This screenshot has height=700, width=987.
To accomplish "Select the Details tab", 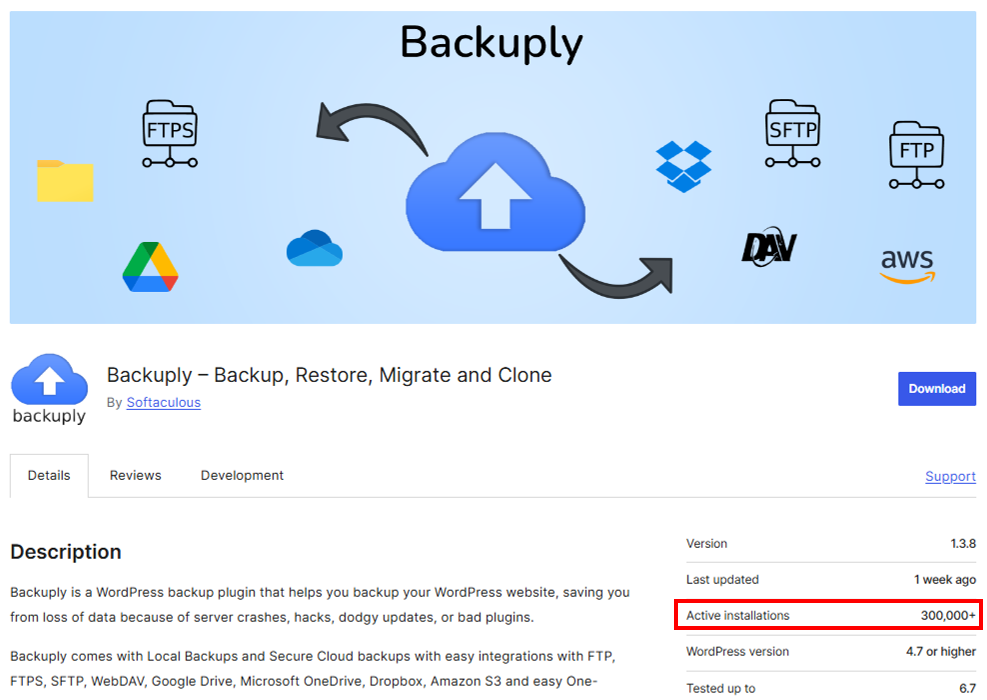I will tap(48, 475).
